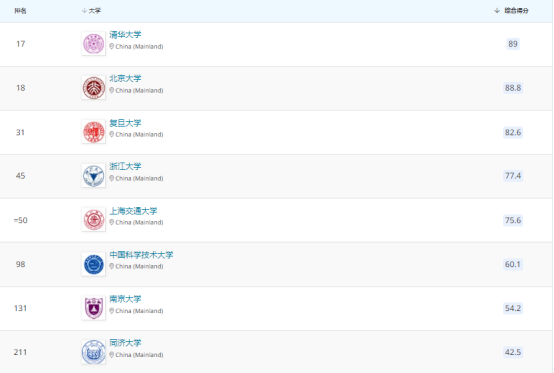The height and width of the screenshot is (373, 554).
Task: Click China (Mainland) text under 清华大学
Action: (139, 46)
